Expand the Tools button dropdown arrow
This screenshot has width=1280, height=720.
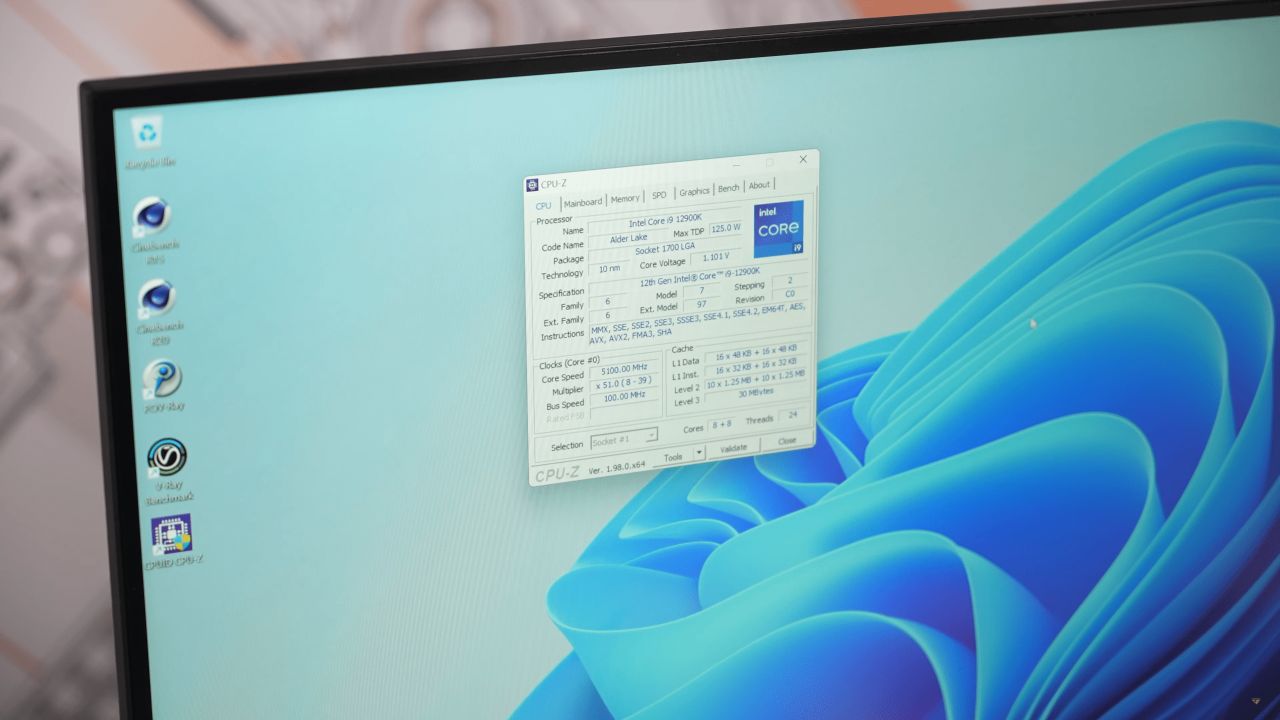point(699,452)
